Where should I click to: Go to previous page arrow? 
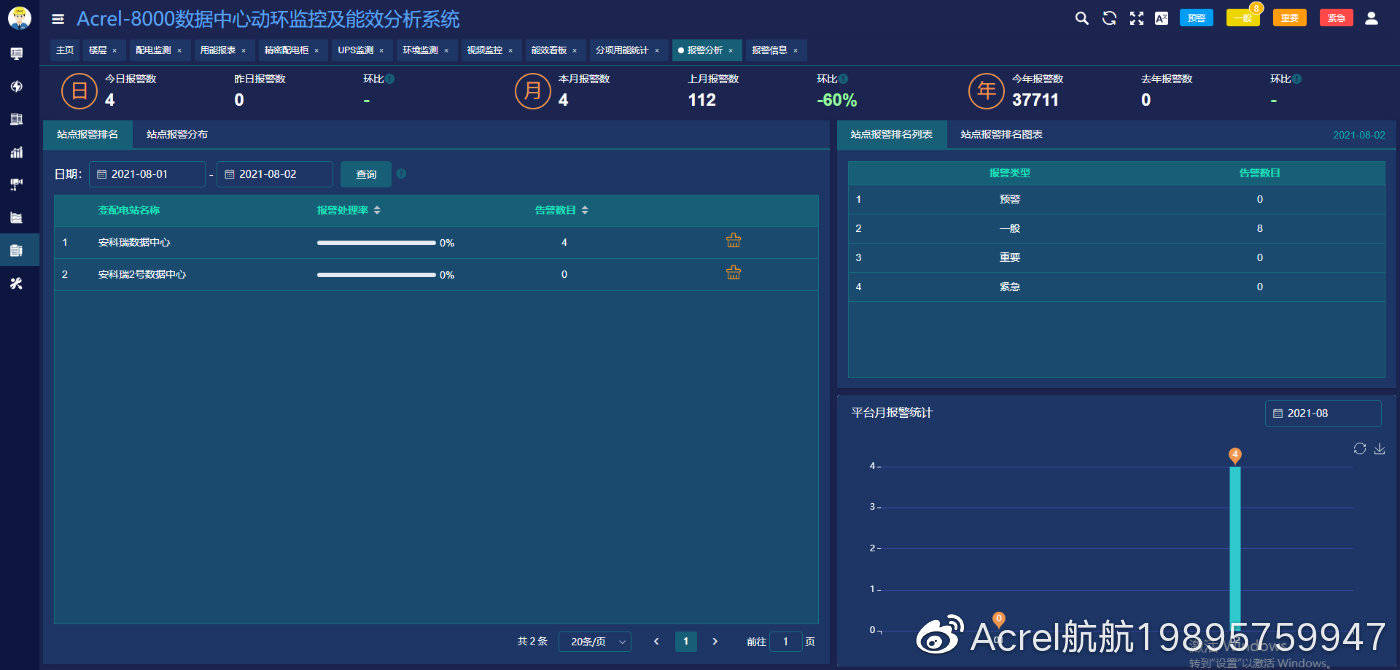(x=656, y=641)
